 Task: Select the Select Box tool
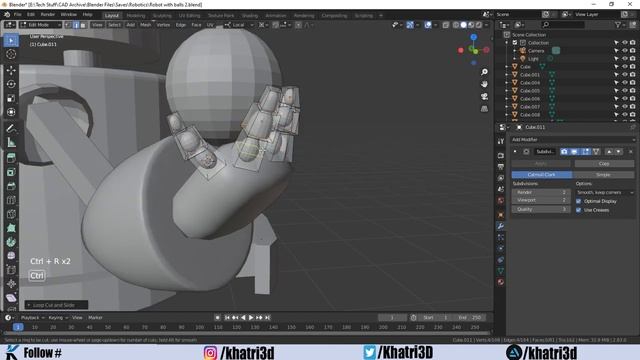click(x=11, y=40)
